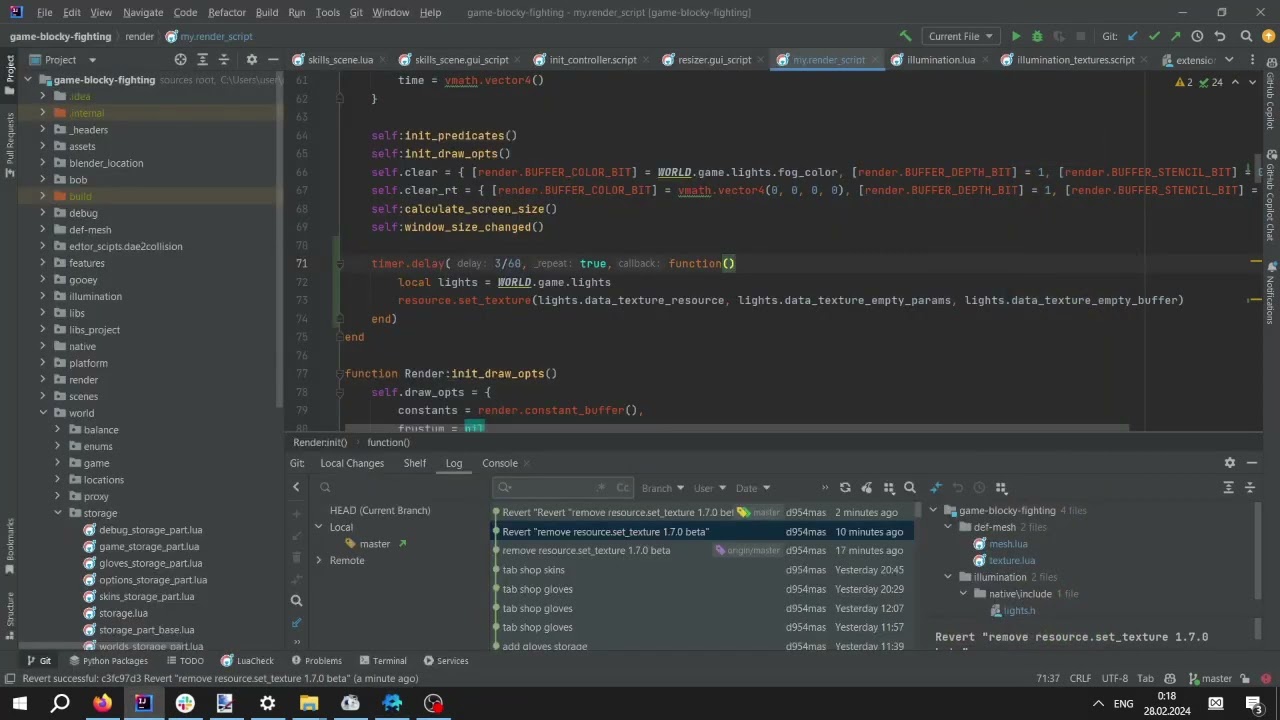
Task: Switch to the illumination.lua editor tab
Action: pos(940,60)
